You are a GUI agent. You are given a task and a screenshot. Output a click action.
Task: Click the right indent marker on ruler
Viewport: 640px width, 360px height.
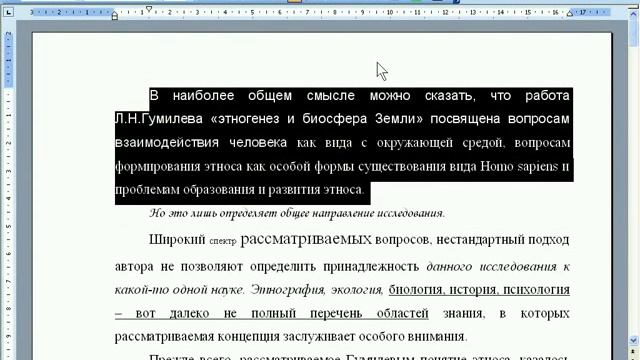(569, 14)
